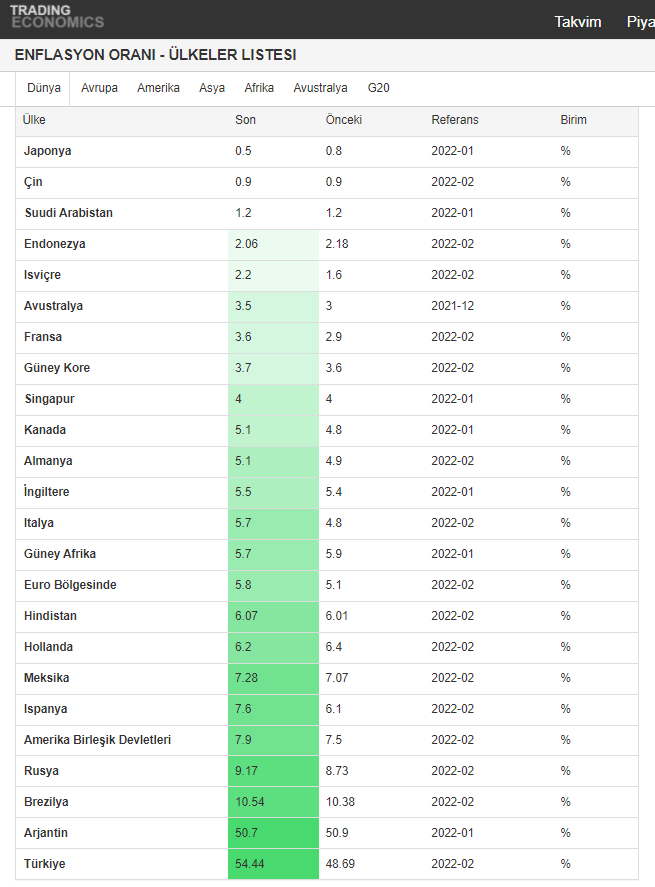Select the Dünya tab
Viewport: 655px width, 887px height.
44,88
